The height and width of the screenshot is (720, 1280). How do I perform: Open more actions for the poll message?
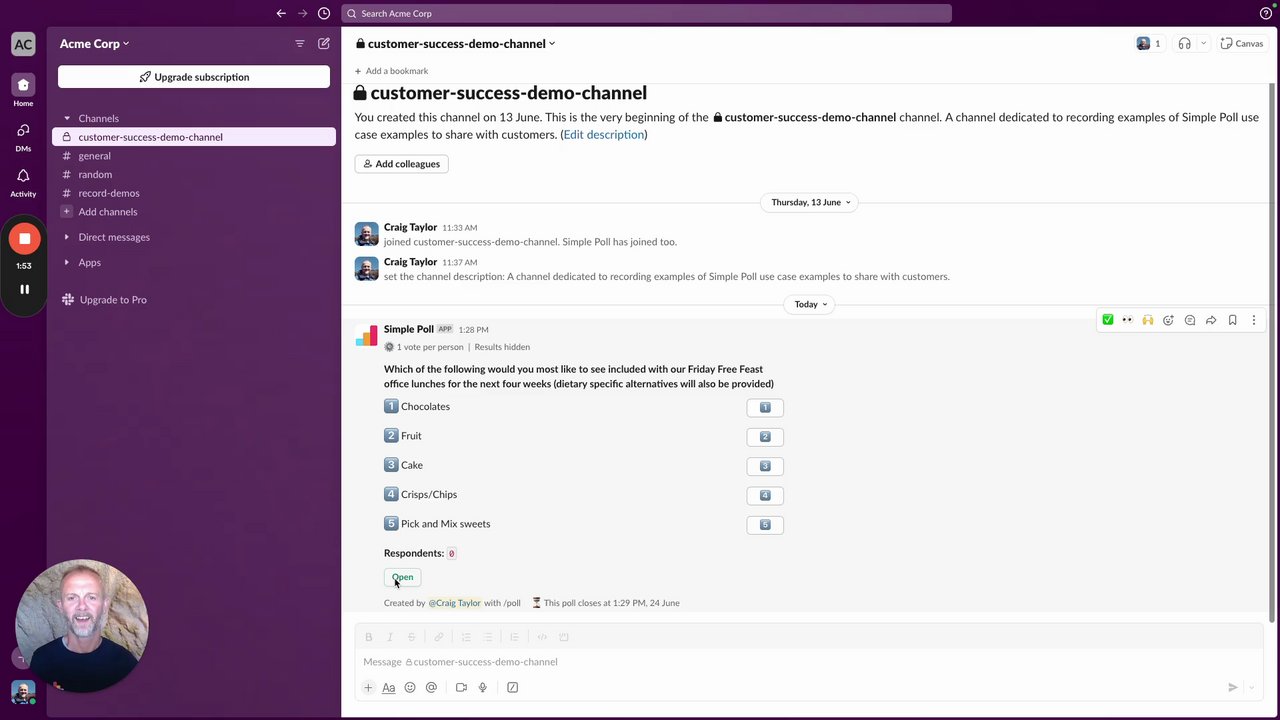click(1253, 320)
